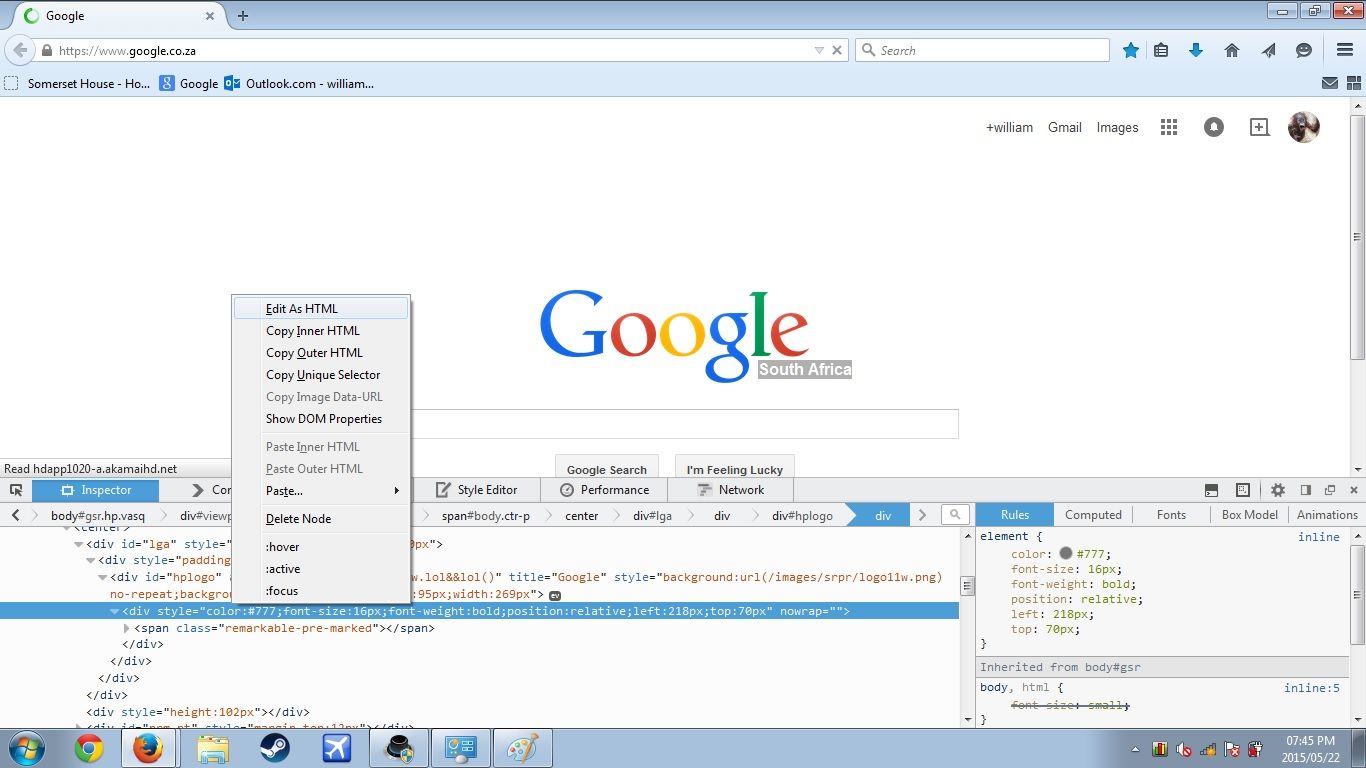Activate the :active pseudo-class state
This screenshot has height=768, width=1366.
click(283, 568)
